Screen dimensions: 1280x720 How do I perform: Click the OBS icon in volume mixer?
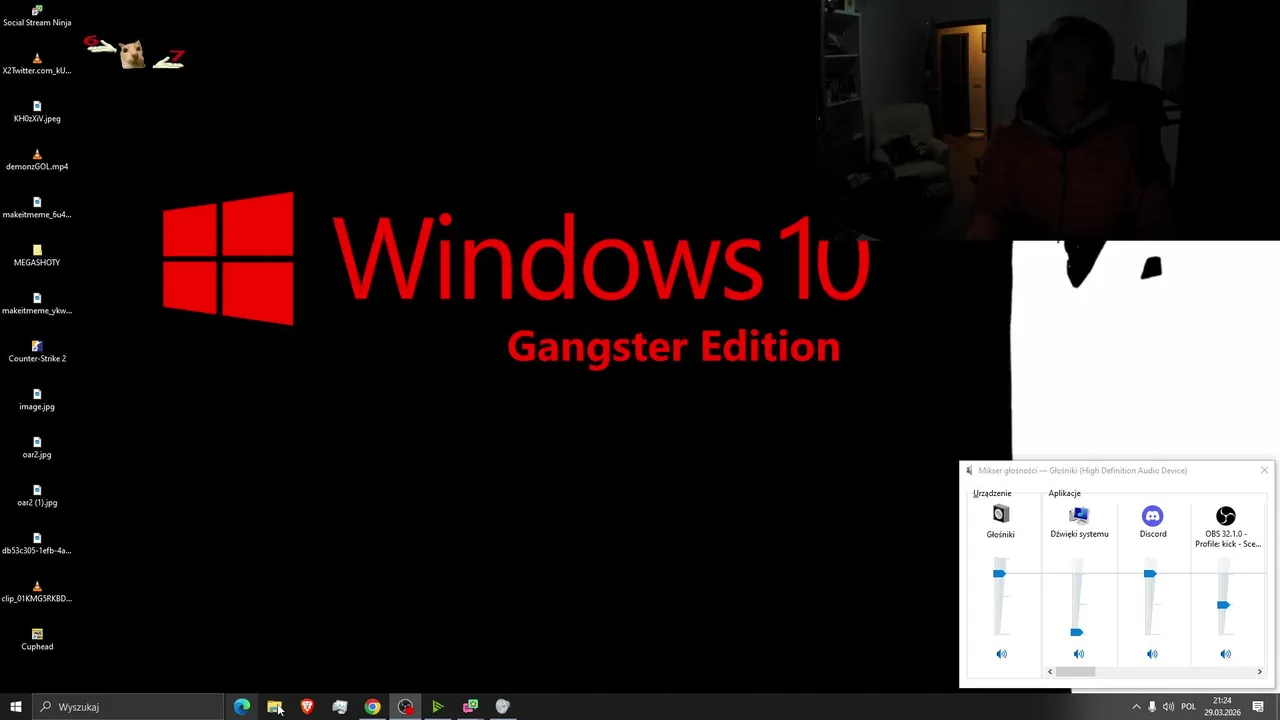pyautogui.click(x=1226, y=516)
